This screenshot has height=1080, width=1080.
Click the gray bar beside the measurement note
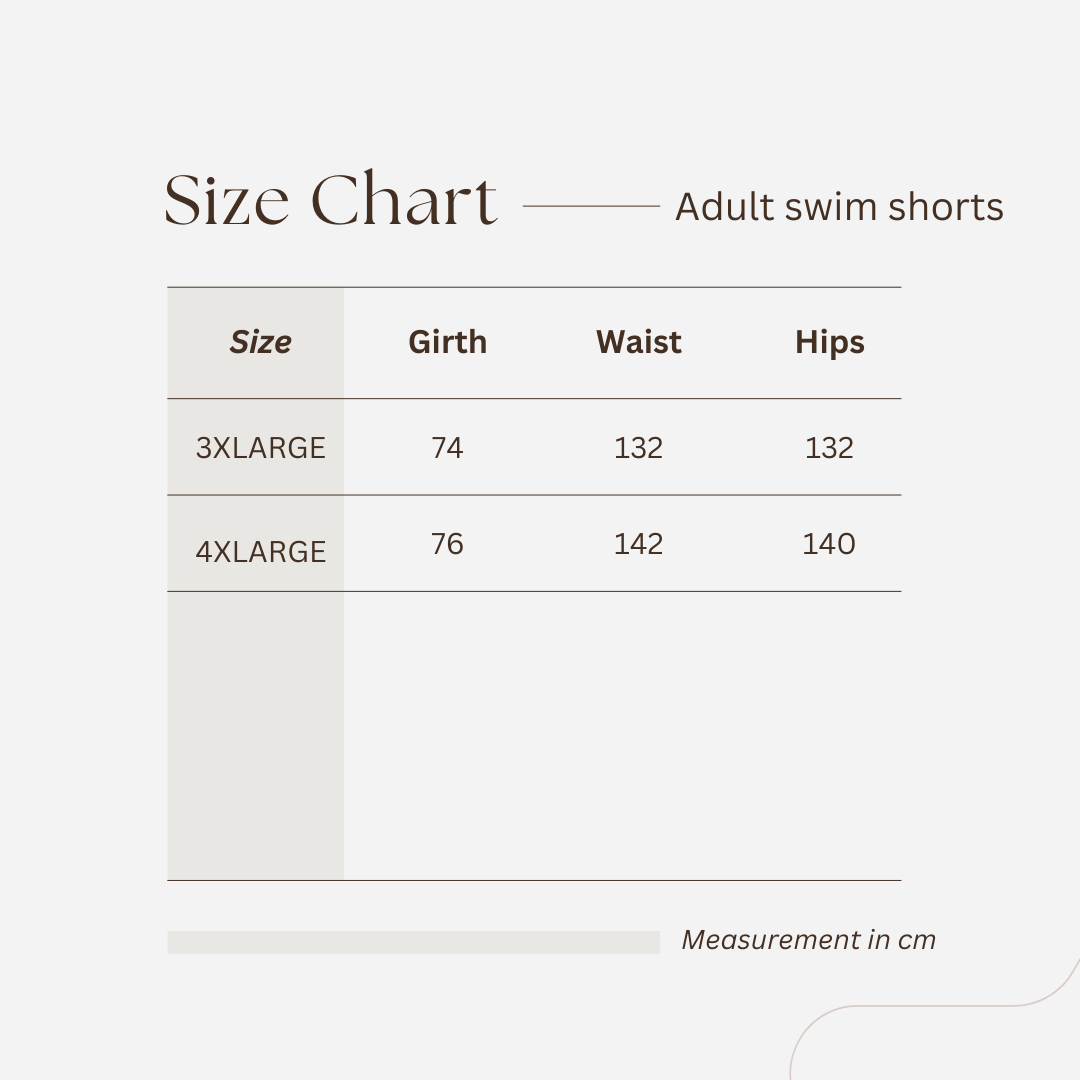click(x=413, y=942)
